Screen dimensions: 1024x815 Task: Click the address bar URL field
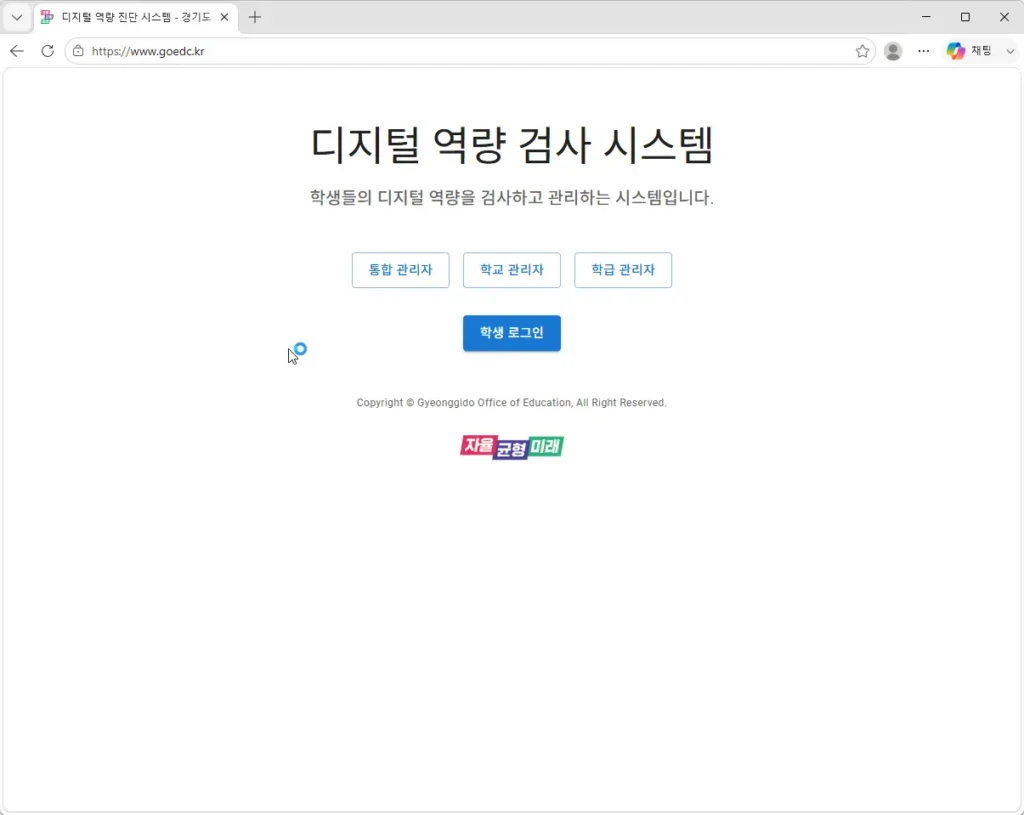[470, 51]
